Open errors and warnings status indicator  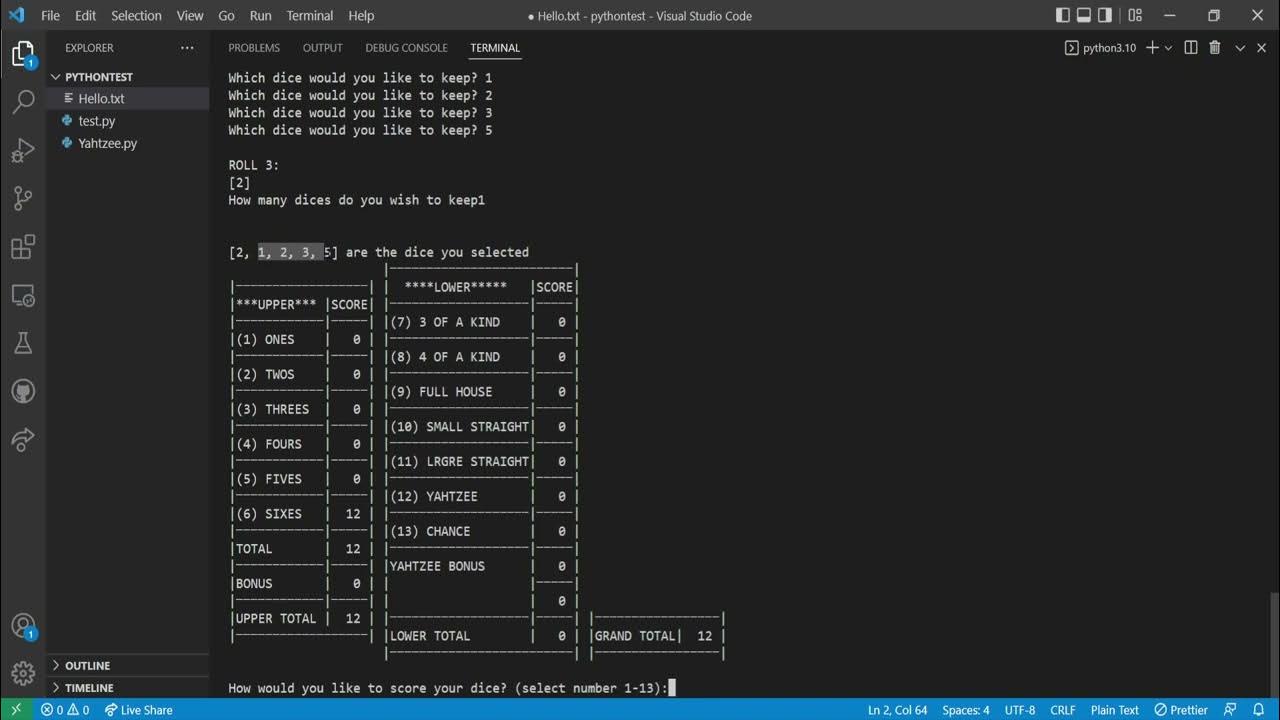coord(65,710)
